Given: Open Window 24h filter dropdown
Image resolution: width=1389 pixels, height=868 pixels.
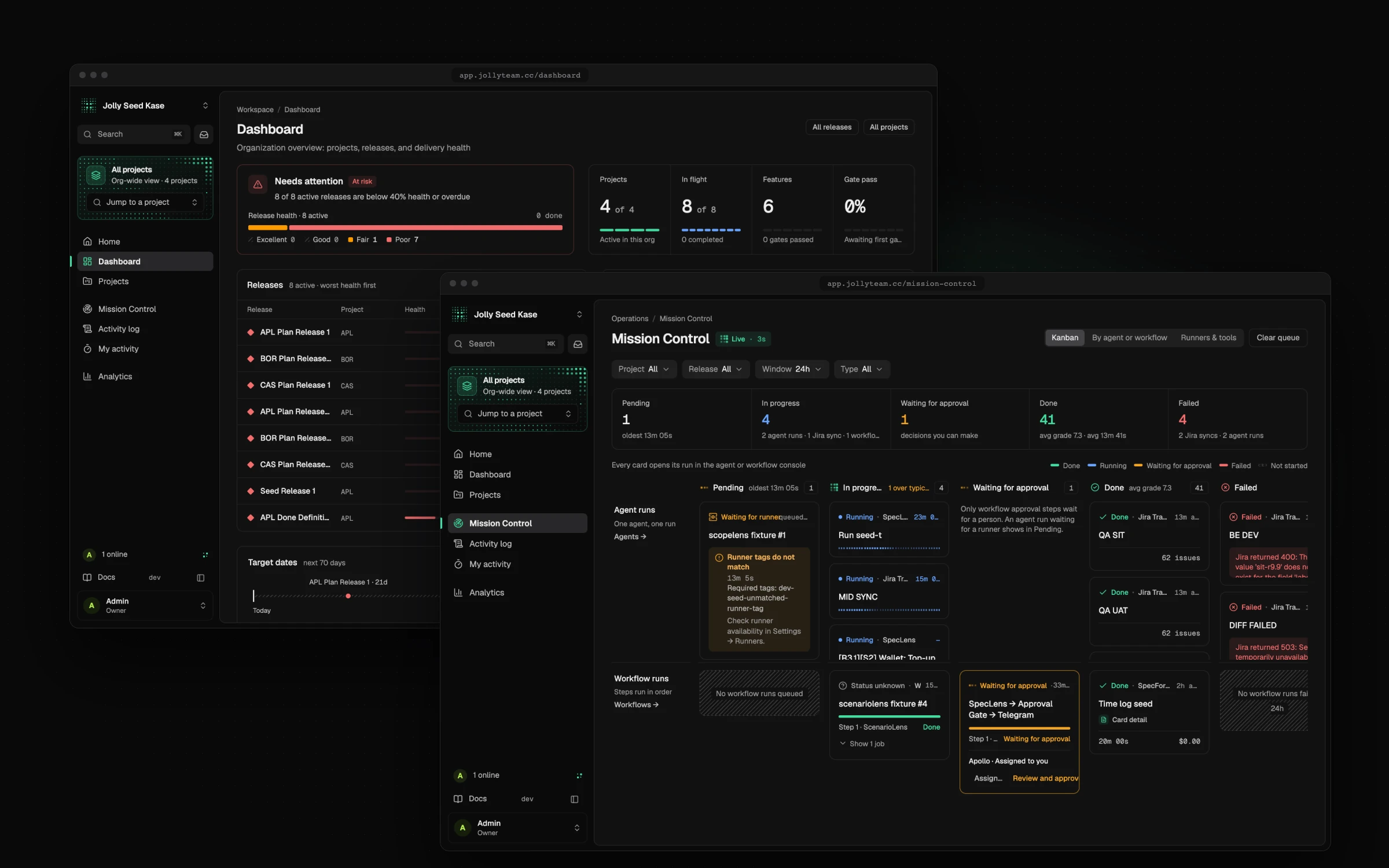Looking at the screenshot, I should click(x=792, y=369).
